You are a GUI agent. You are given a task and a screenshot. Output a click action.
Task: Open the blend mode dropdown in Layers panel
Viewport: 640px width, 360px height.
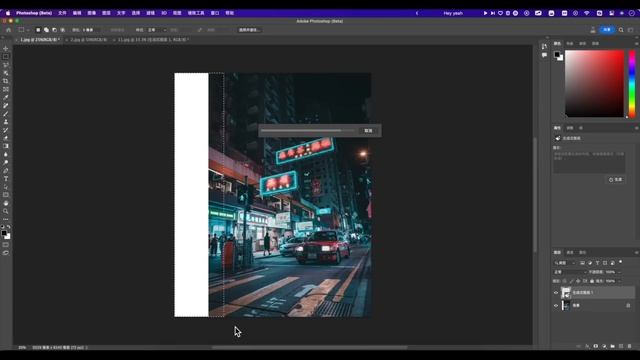[570, 272]
